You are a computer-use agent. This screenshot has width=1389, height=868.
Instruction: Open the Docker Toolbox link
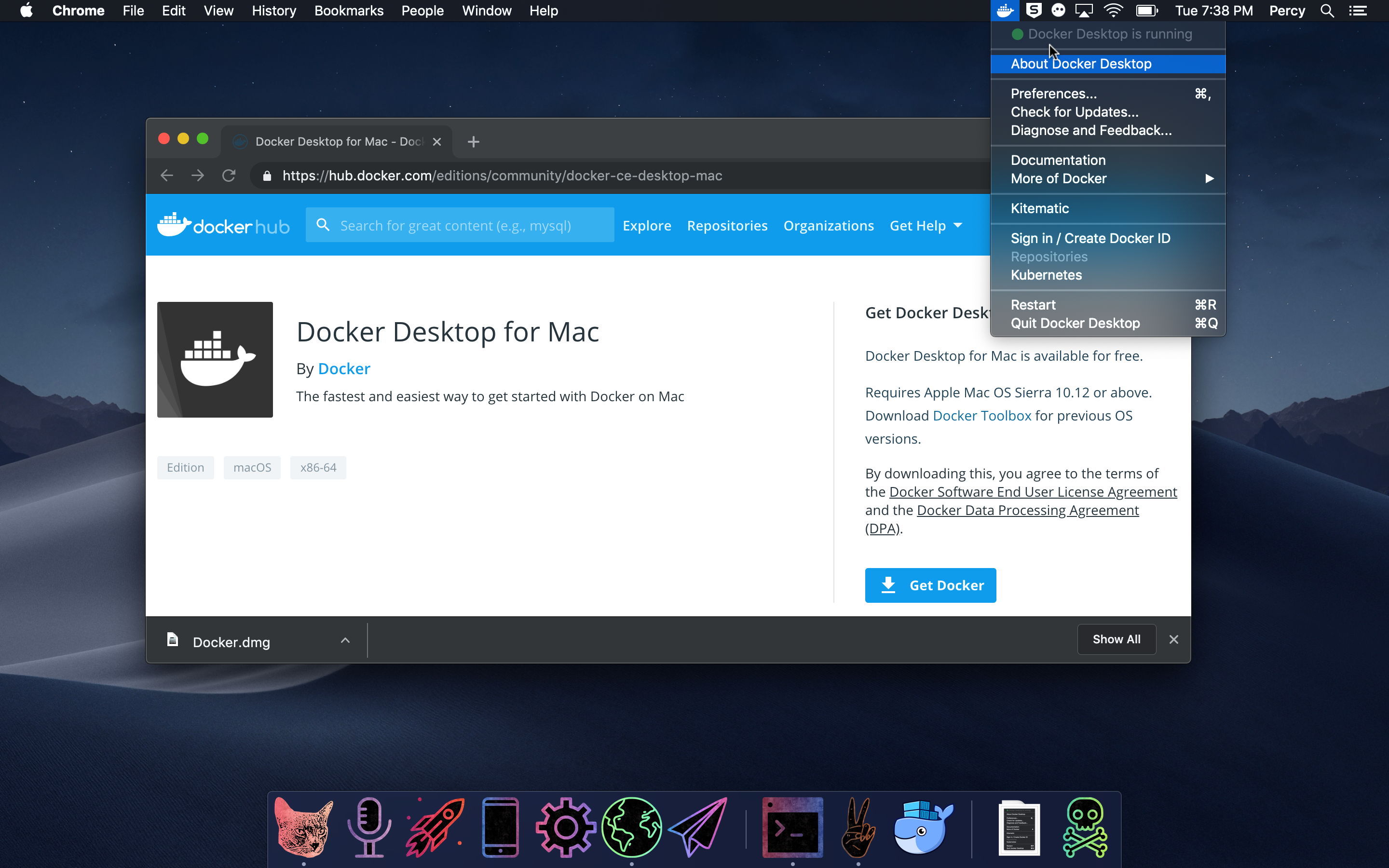click(x=981, y=416)
